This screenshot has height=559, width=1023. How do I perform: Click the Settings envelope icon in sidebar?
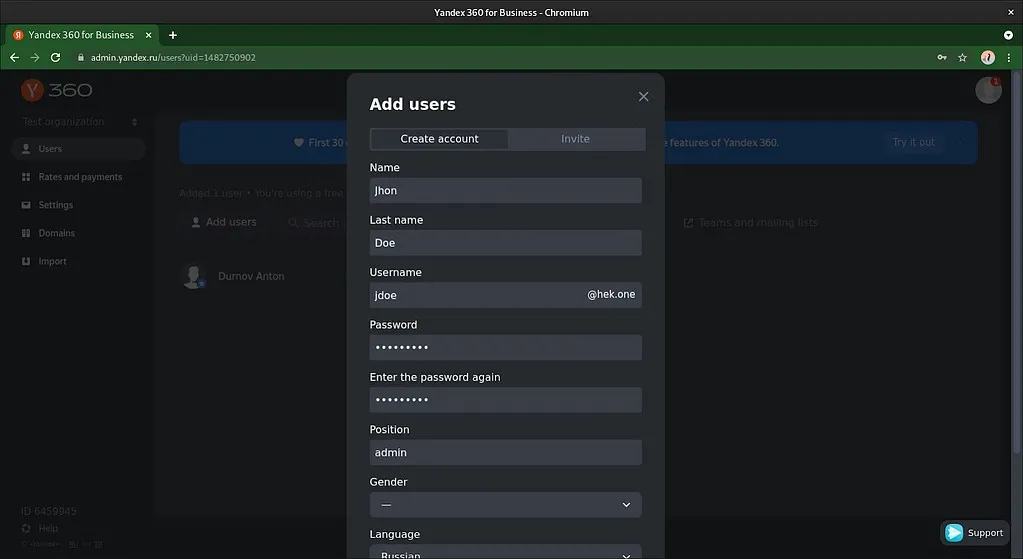[x=26, y=205]
